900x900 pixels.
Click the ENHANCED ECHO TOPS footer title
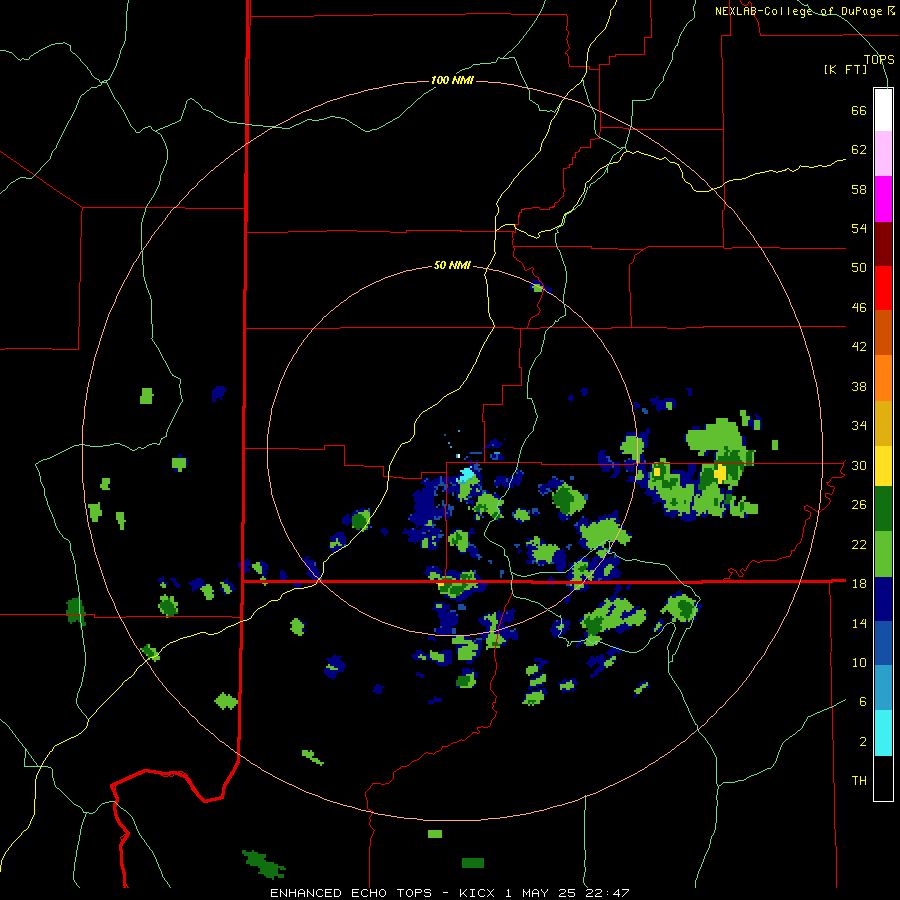click(351, 893)
